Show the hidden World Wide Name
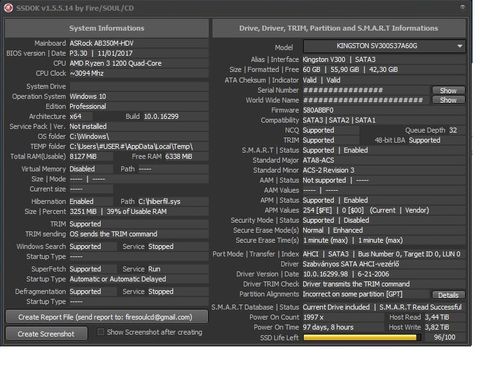This screenshot has width=480, height=384. click(x=448, y=100)
